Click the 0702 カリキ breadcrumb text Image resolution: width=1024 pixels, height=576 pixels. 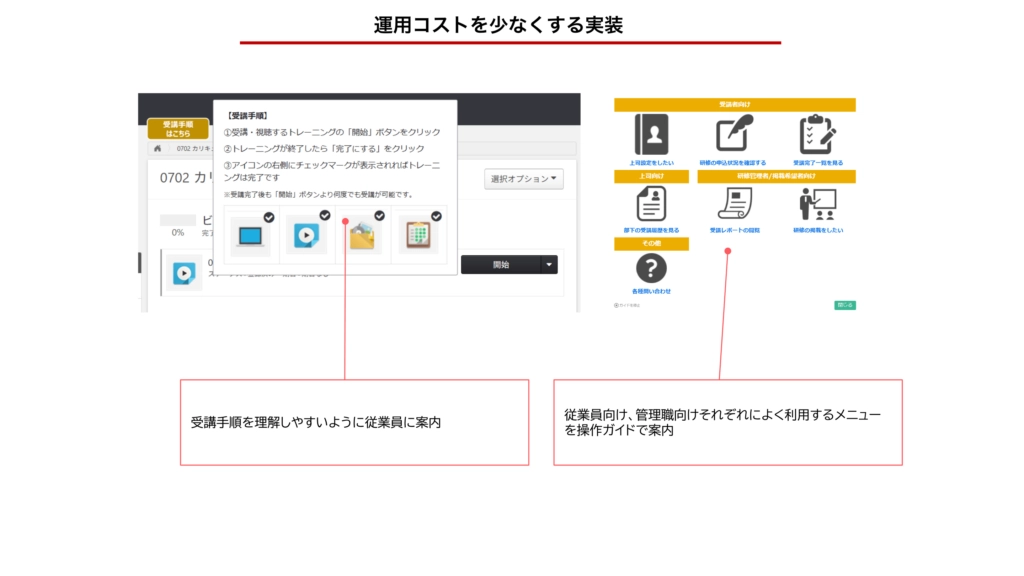point(194,149)
